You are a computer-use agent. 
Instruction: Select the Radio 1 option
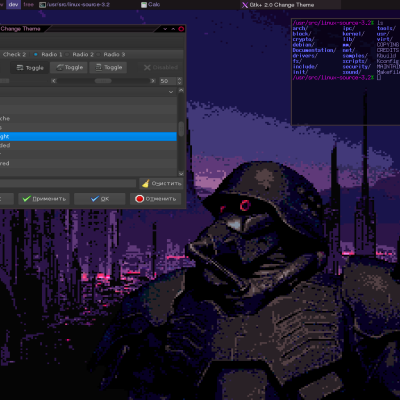point(48,54)
